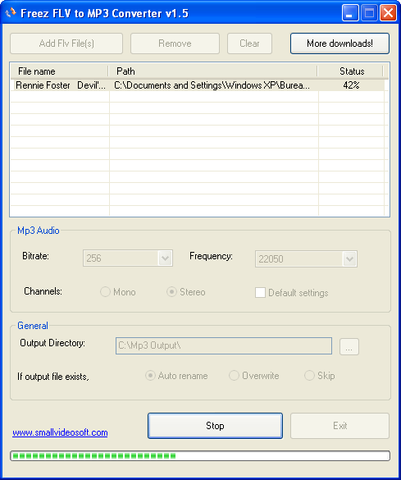Select the Stereo channel option
The width and height of the screenshot is (401, 480).
pyautogui.click(x=171, y=292)
